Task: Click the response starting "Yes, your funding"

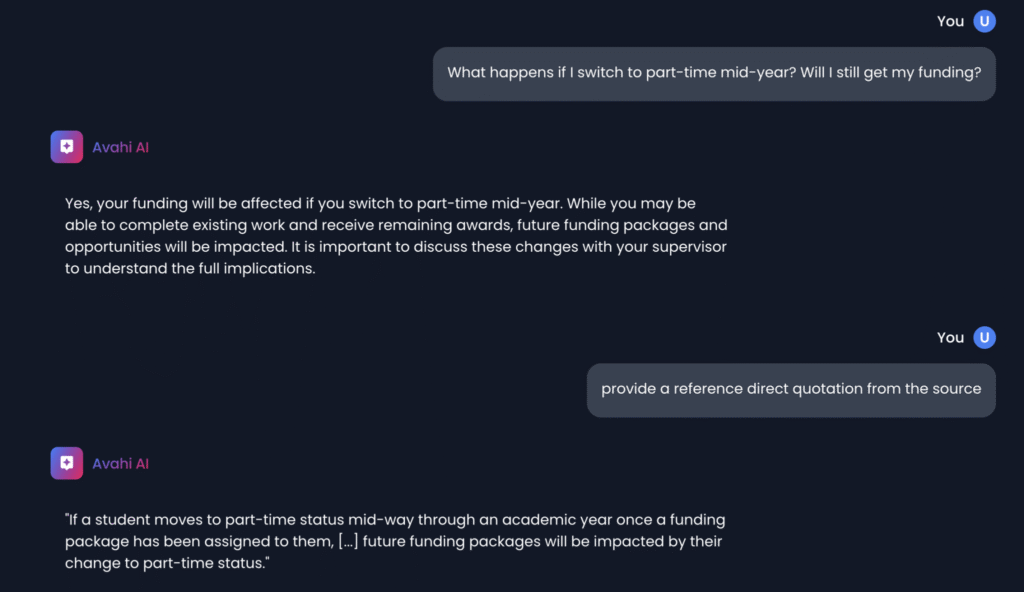Action: pyautogui.click(x=395, y=235)
